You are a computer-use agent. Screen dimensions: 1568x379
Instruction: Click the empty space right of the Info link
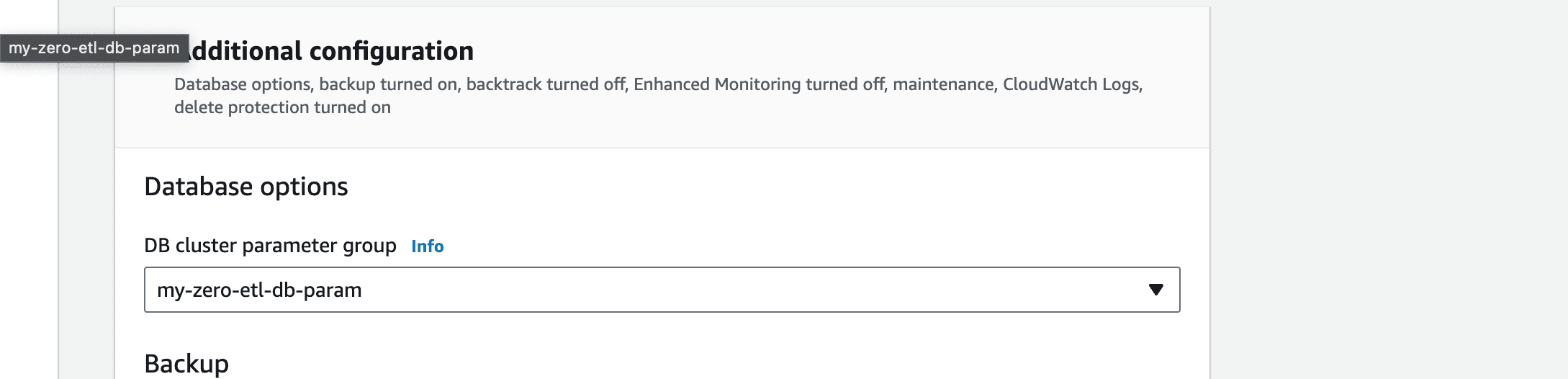tap(792, 246)
